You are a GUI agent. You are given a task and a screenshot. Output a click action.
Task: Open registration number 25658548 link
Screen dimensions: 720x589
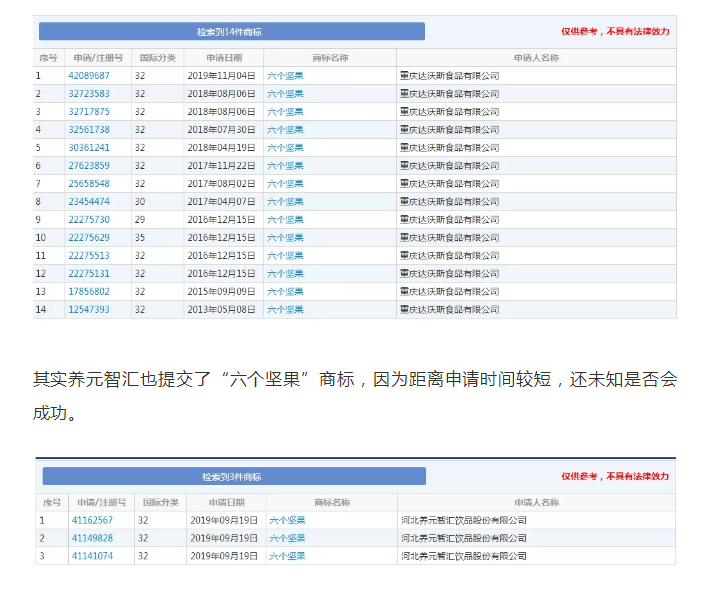point(89,184)
